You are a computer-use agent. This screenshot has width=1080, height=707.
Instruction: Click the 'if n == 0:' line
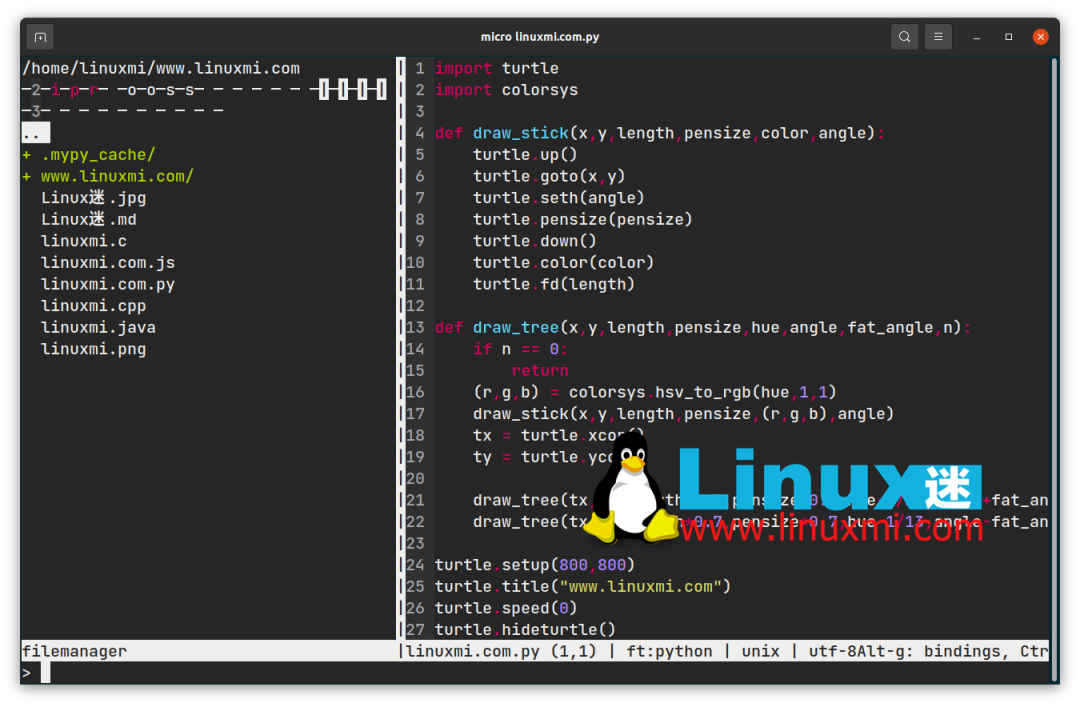(520, 349)
